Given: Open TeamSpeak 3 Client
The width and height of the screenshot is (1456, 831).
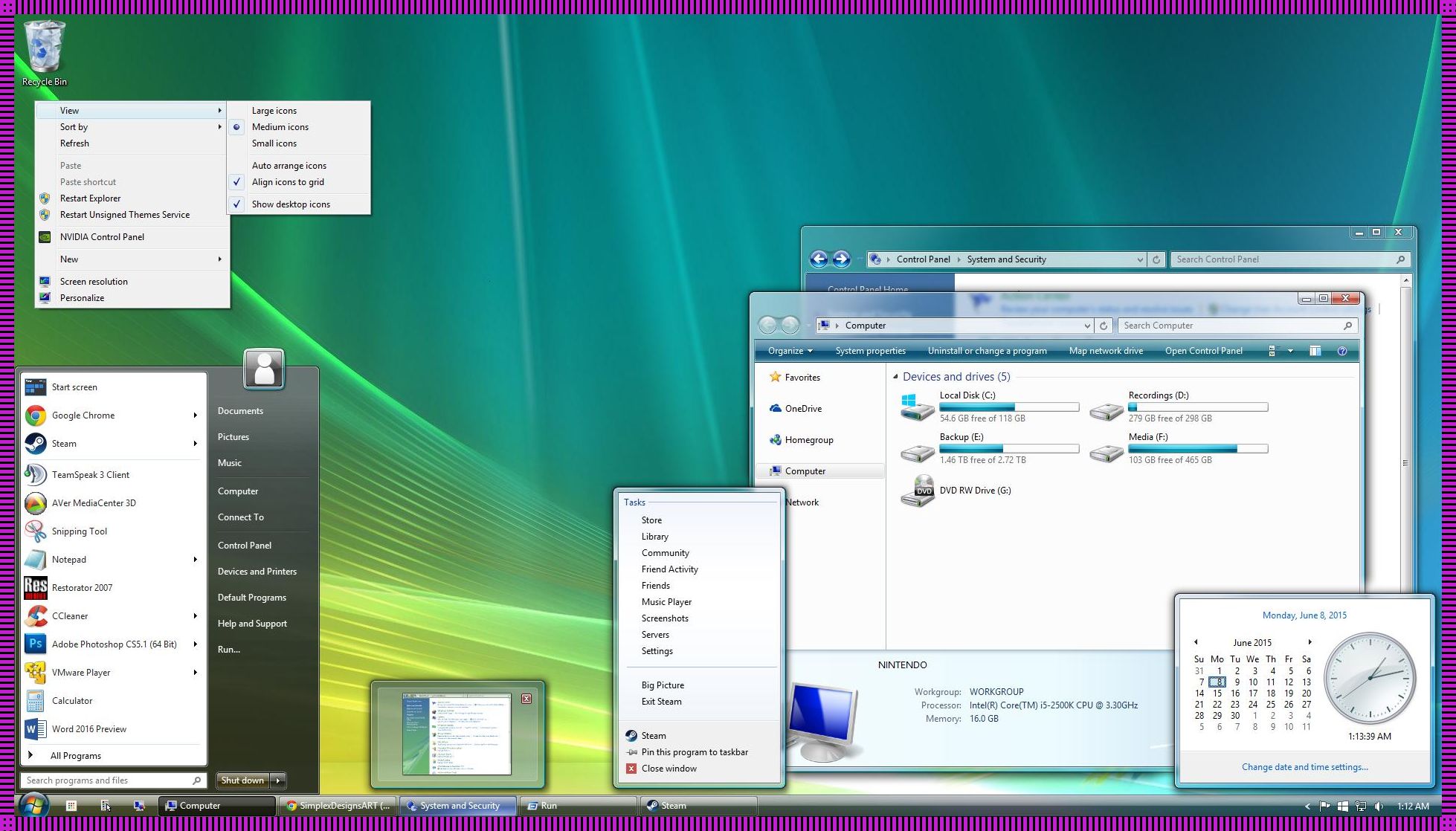Looking at the screenshot, I should [113, 475].
